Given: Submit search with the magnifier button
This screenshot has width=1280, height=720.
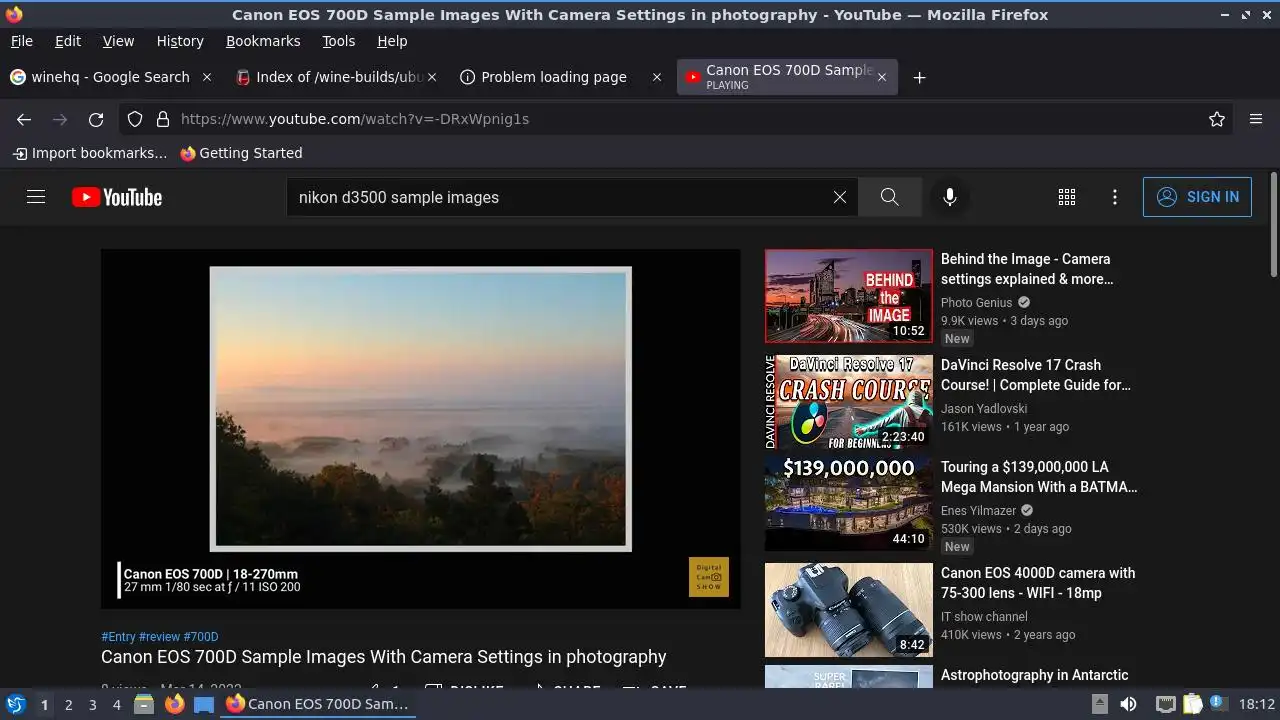Looking at the screenshot, I should [x=889, y=197].
